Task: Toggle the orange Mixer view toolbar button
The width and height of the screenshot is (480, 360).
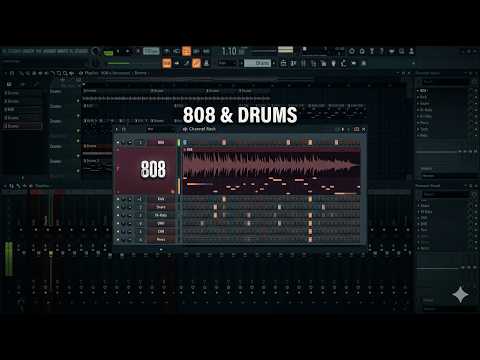Action: [196, 63]
